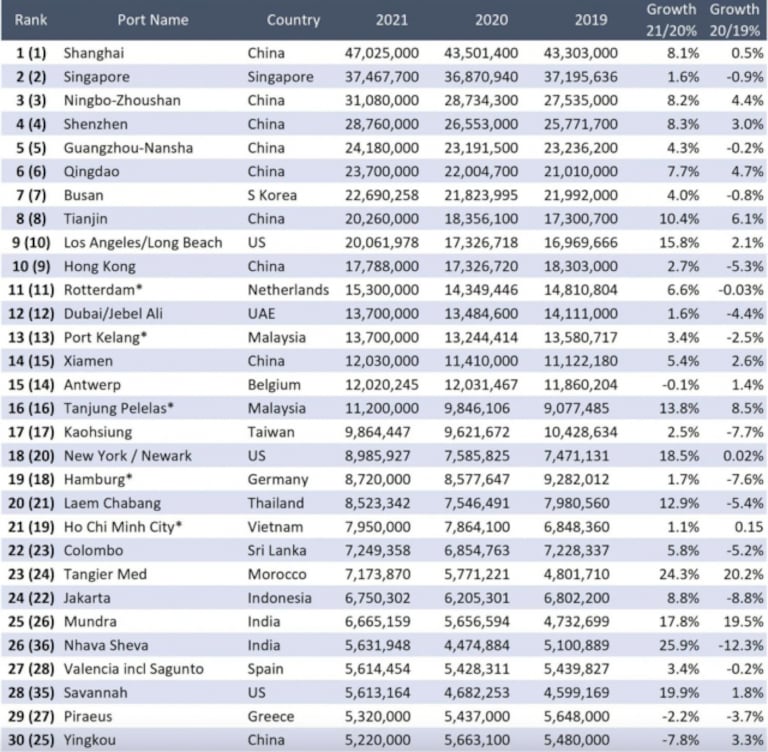Click Tangier Med's 24.3% growth value
The height and width of the screenshot is (752, 768).
point(677,574)
